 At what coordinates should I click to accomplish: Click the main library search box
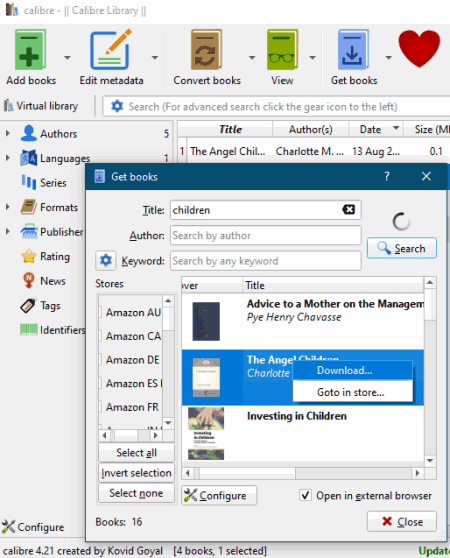point(277,106)
